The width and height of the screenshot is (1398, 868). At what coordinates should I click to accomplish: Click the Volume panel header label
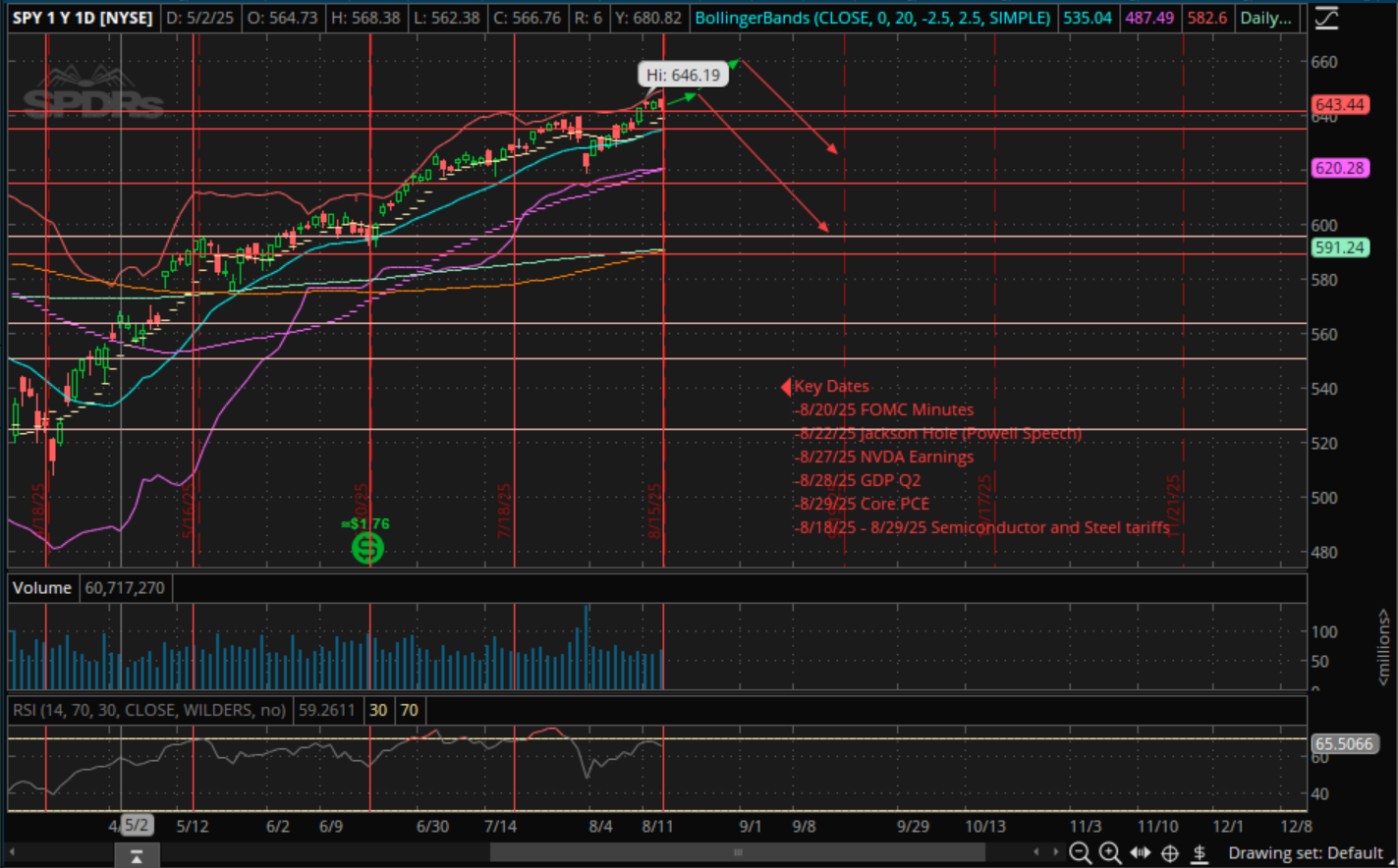[41, 587]
